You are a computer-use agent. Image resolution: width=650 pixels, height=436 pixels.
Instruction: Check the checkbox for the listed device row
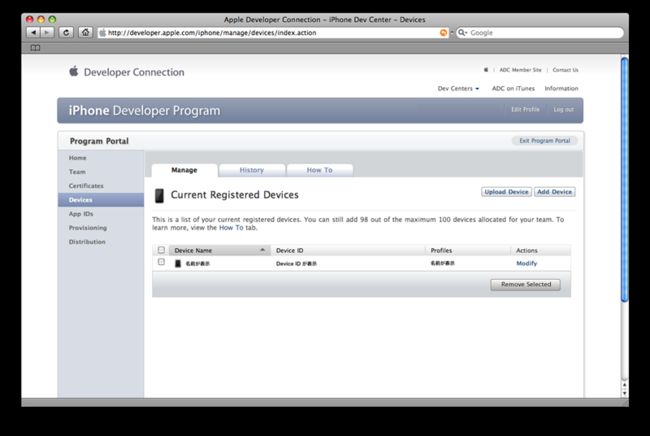click(x=161, y=262)
